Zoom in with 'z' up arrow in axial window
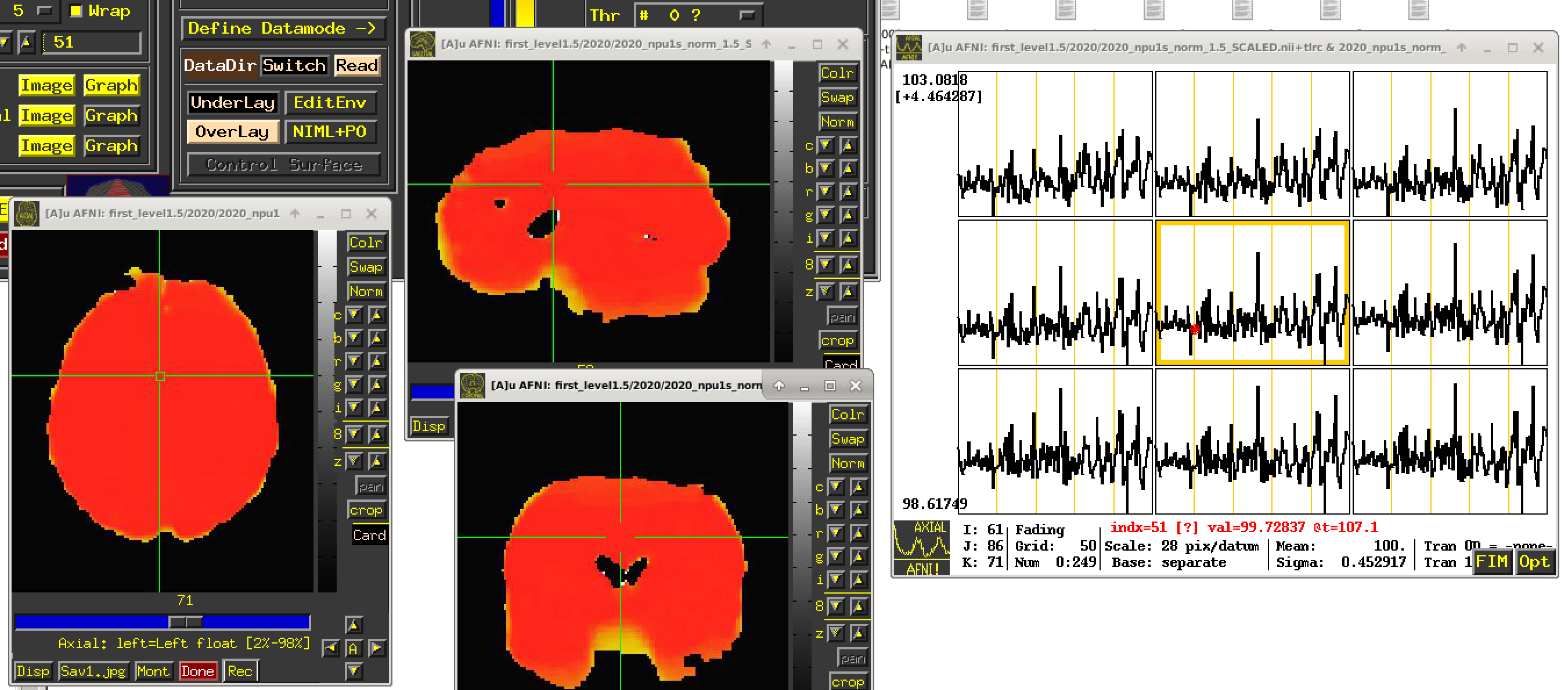Image resolution: width=1568 pixels, height=690 pixels. click(x=377, y=461)
